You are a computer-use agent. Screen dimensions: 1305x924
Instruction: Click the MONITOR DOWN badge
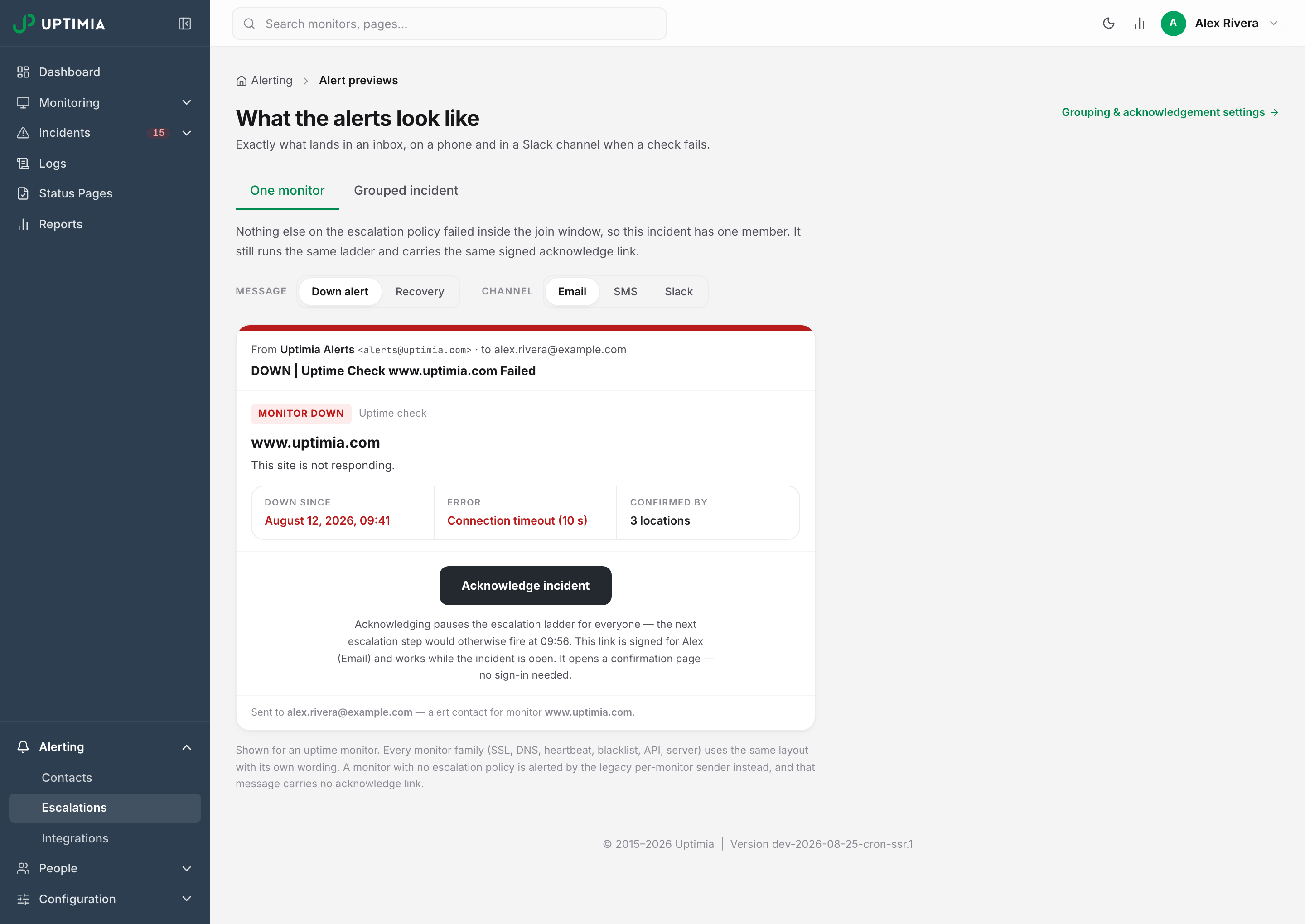(301, 414)
